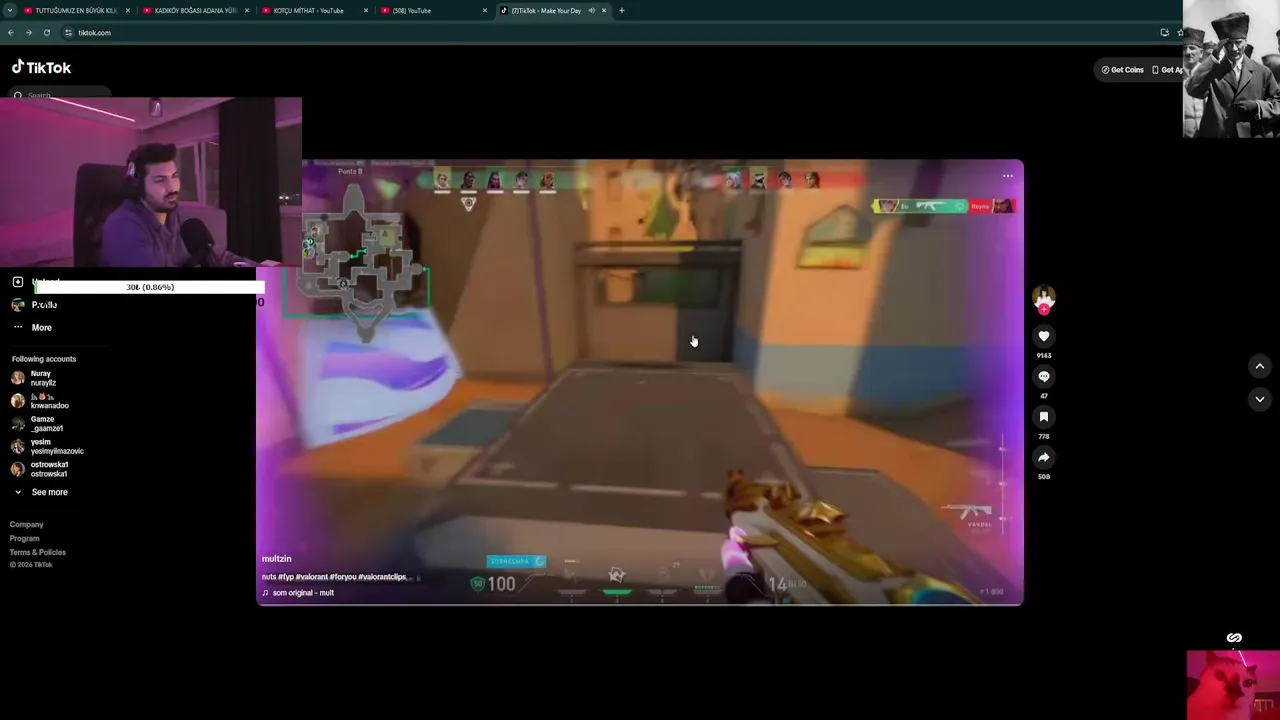Bookmark the video to favorites
1280x720 pixels.
click(x=1043, y=416)
